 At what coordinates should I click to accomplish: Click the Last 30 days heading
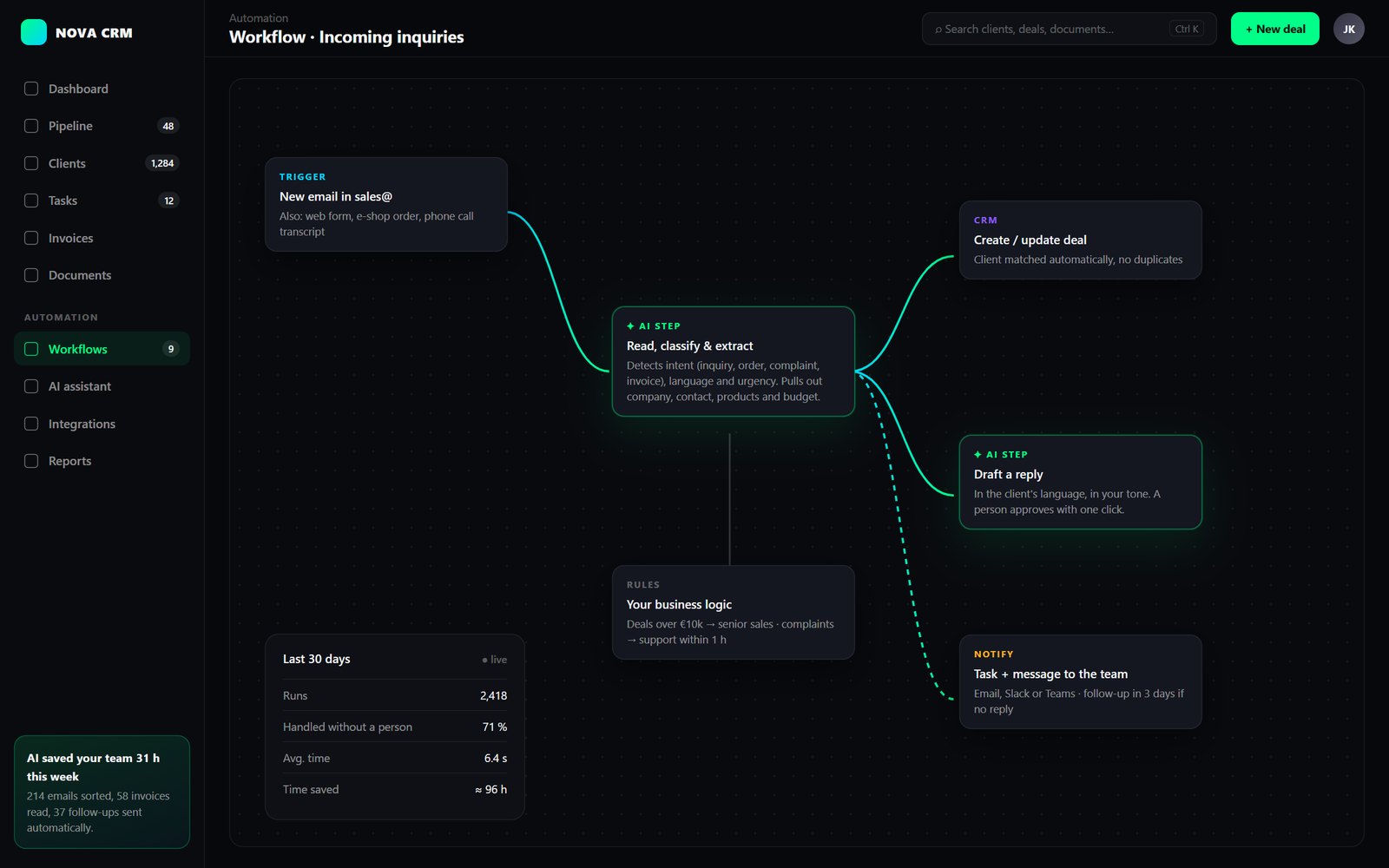(x=317, y=659)
